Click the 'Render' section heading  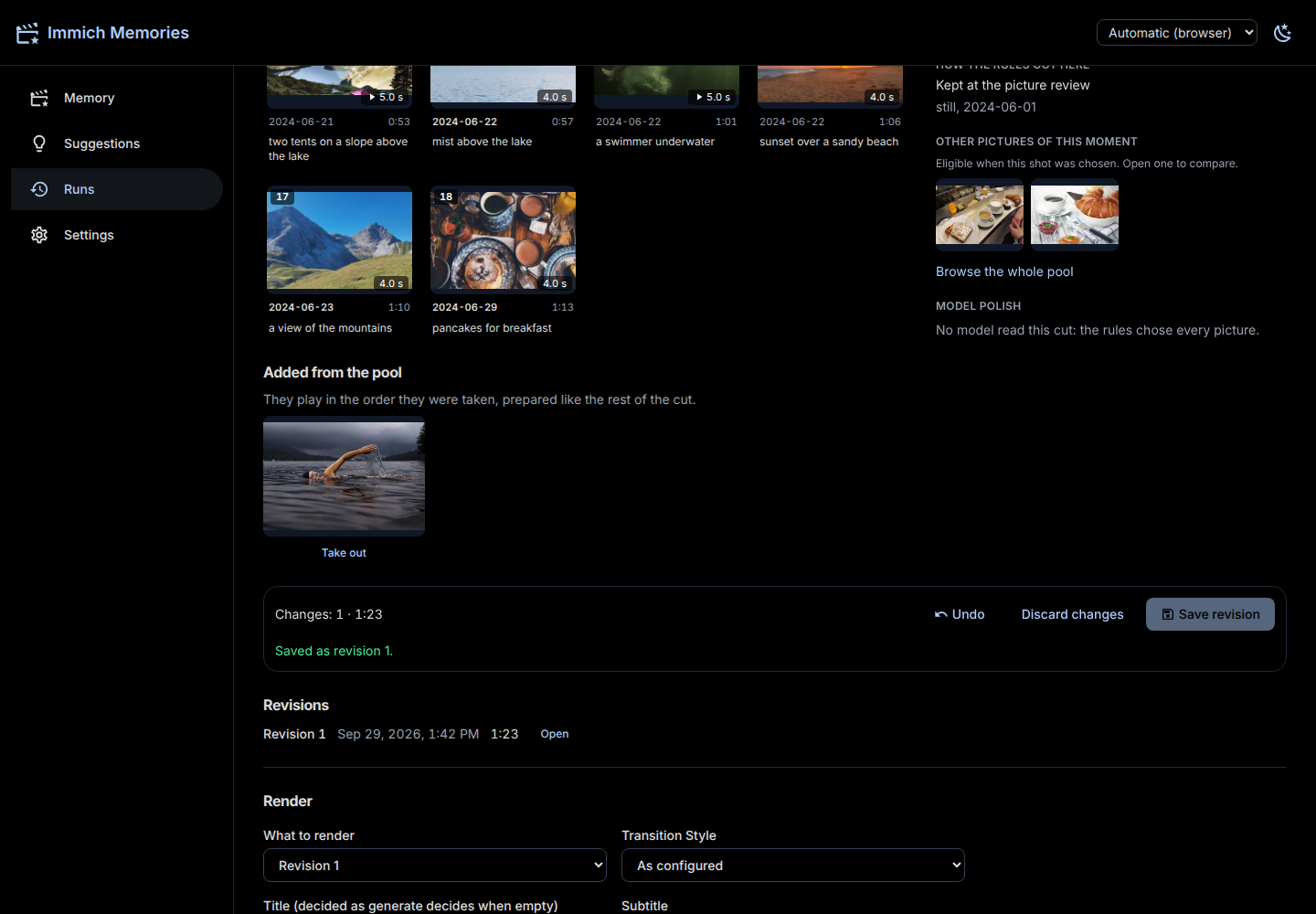288,801
